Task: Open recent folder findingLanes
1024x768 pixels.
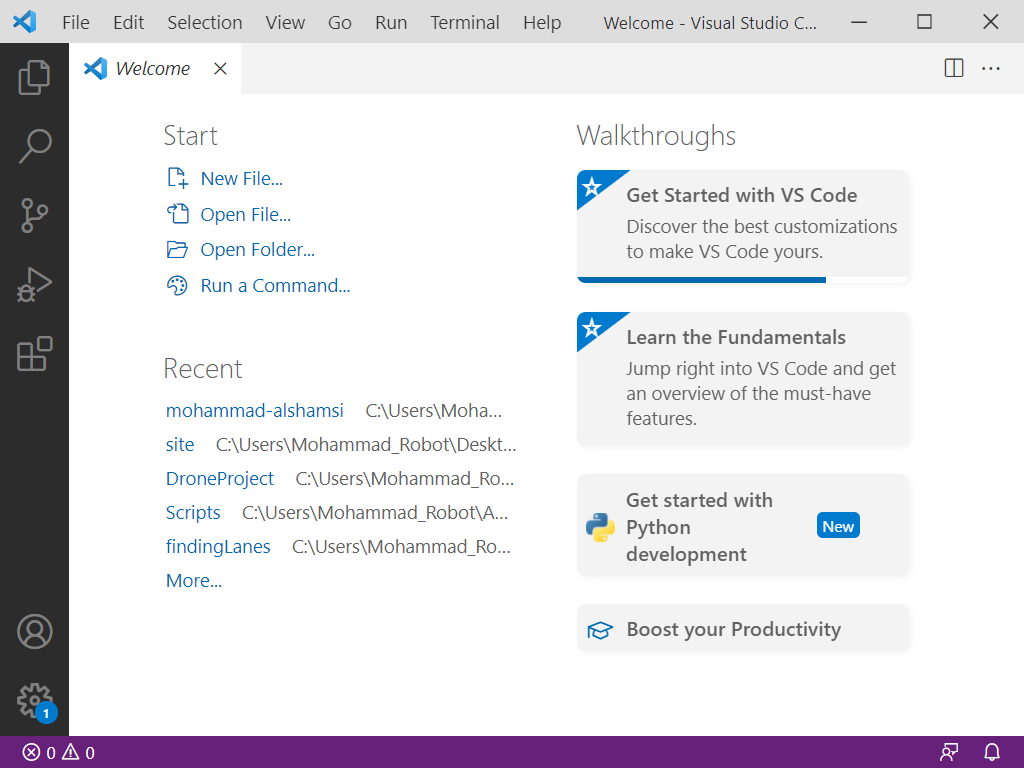Action: 217,547
